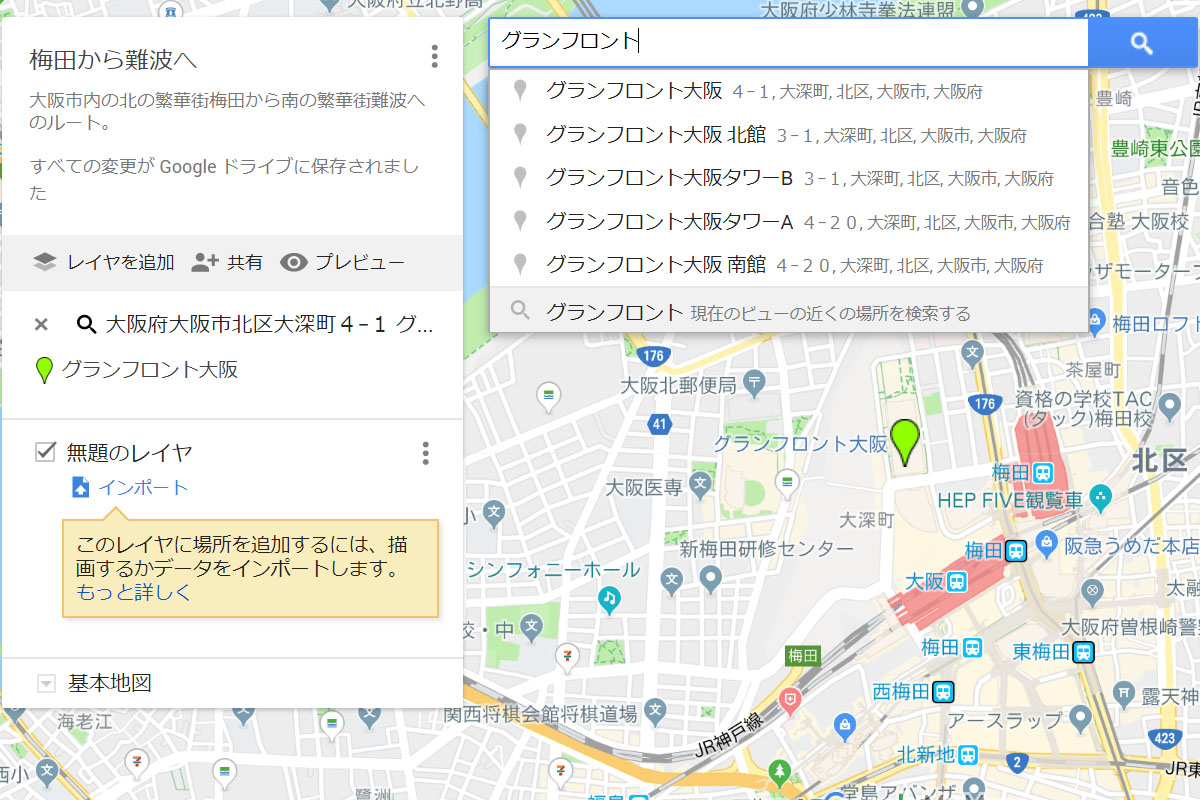Open the 無題のレイヤ layer options menu

point(425,453)
